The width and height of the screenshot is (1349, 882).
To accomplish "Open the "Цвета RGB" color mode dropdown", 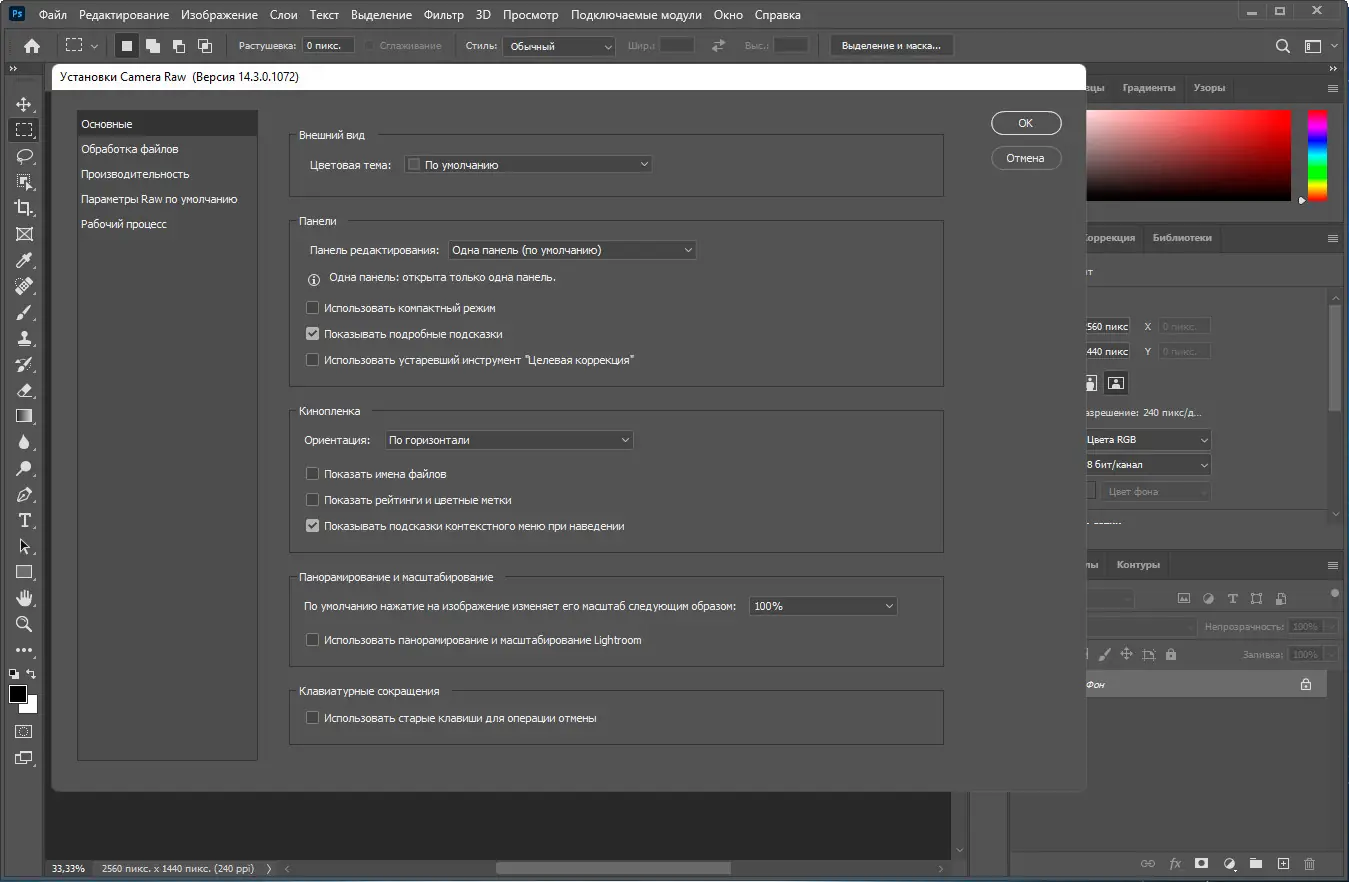I will tap(1148, 440).
